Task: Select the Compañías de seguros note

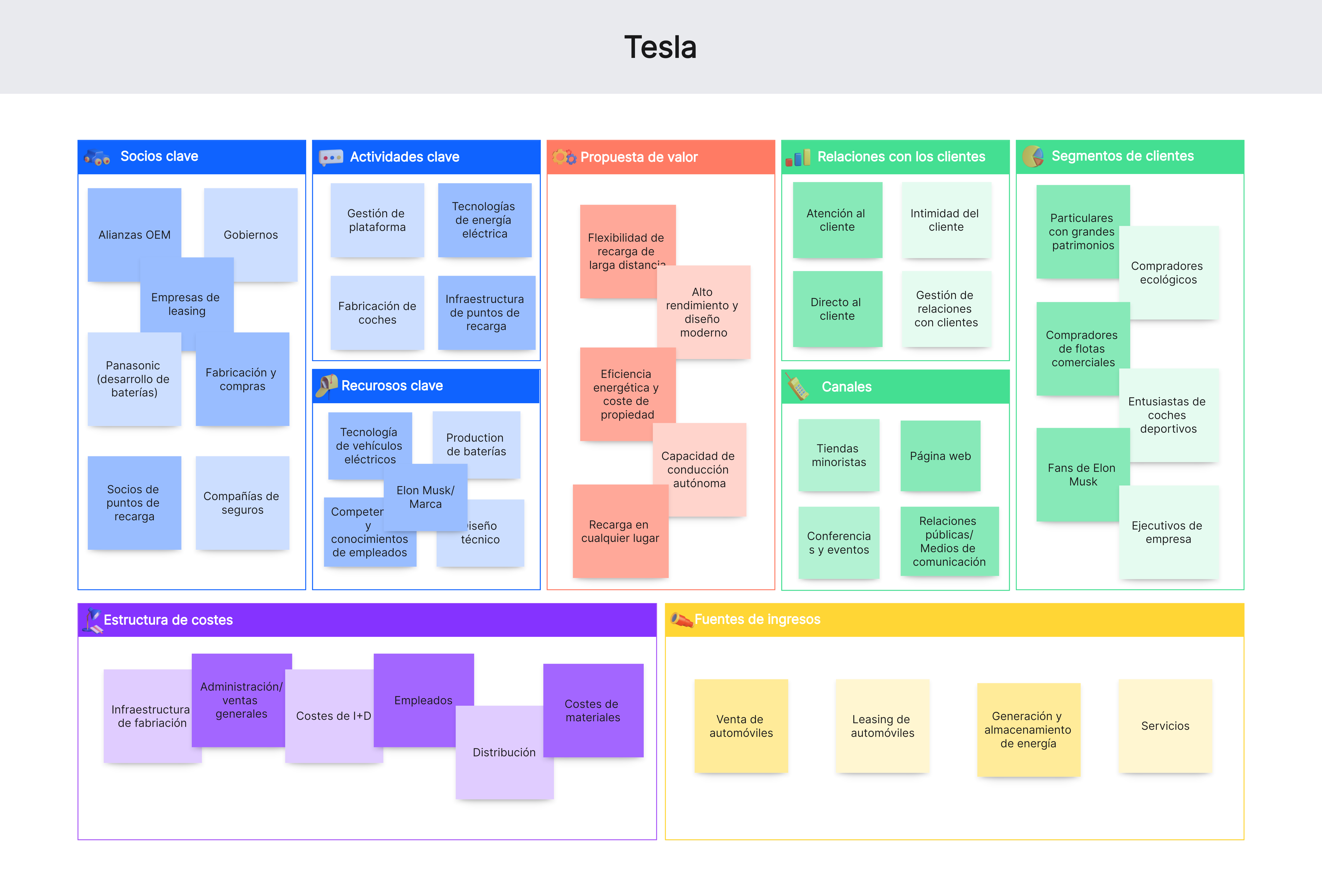Action: coord(242,503)
